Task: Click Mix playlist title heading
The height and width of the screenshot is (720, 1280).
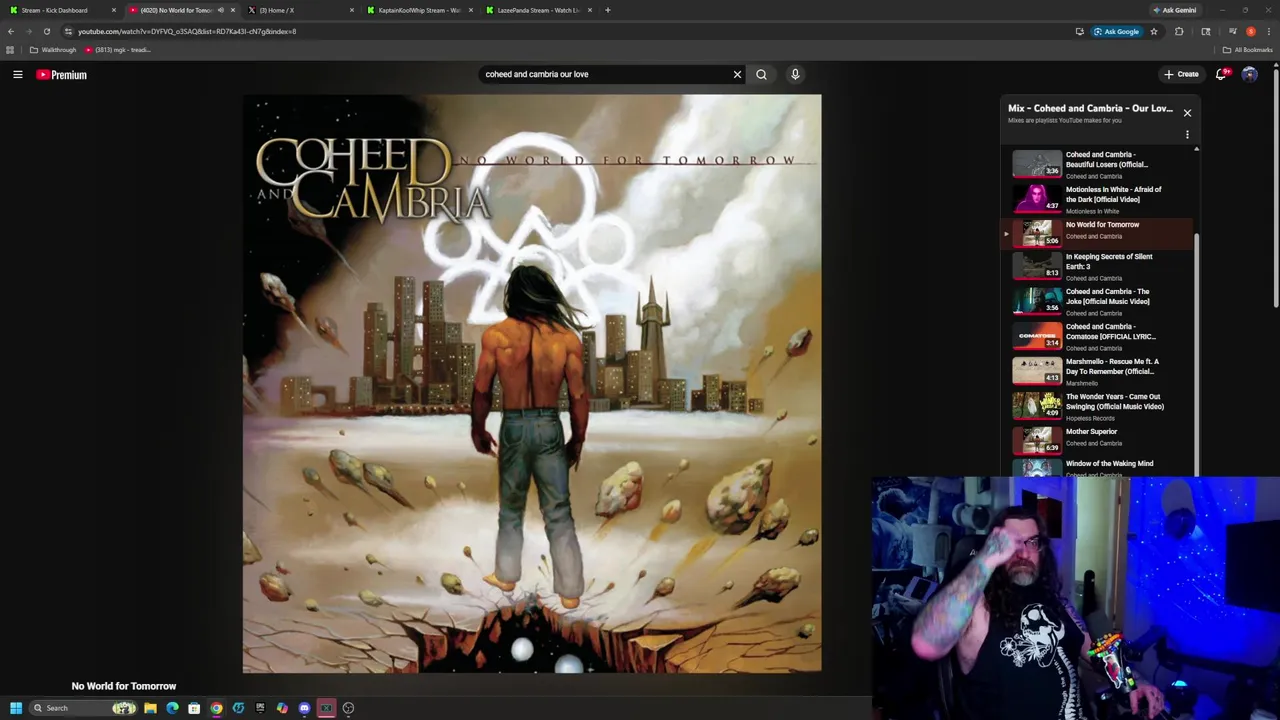Action: 1090,108
